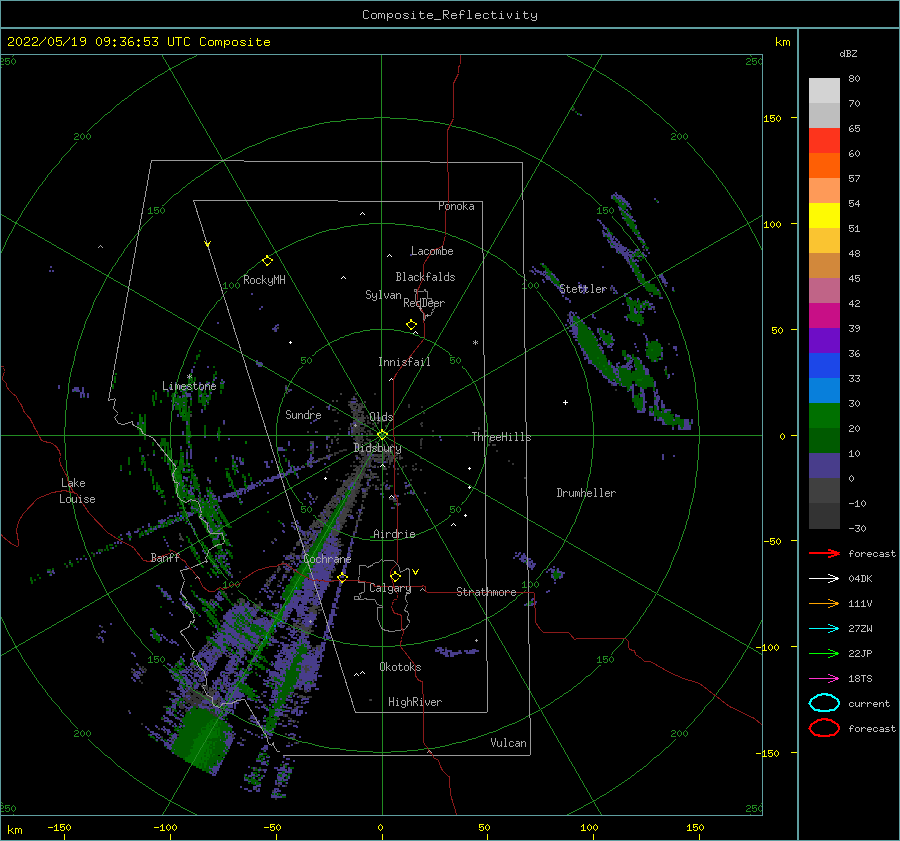Select the red 65-60 dBZ swatch
The width and height of the screenshot is (900, 841).
point(824,140)
